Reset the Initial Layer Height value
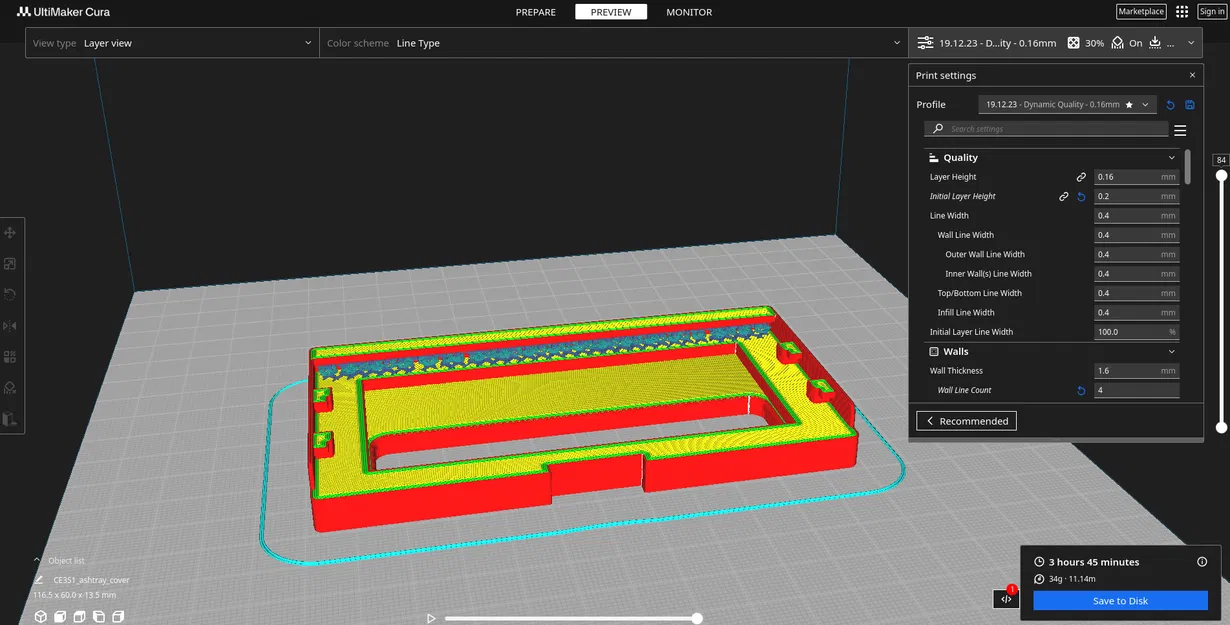 coord(1081,197)
